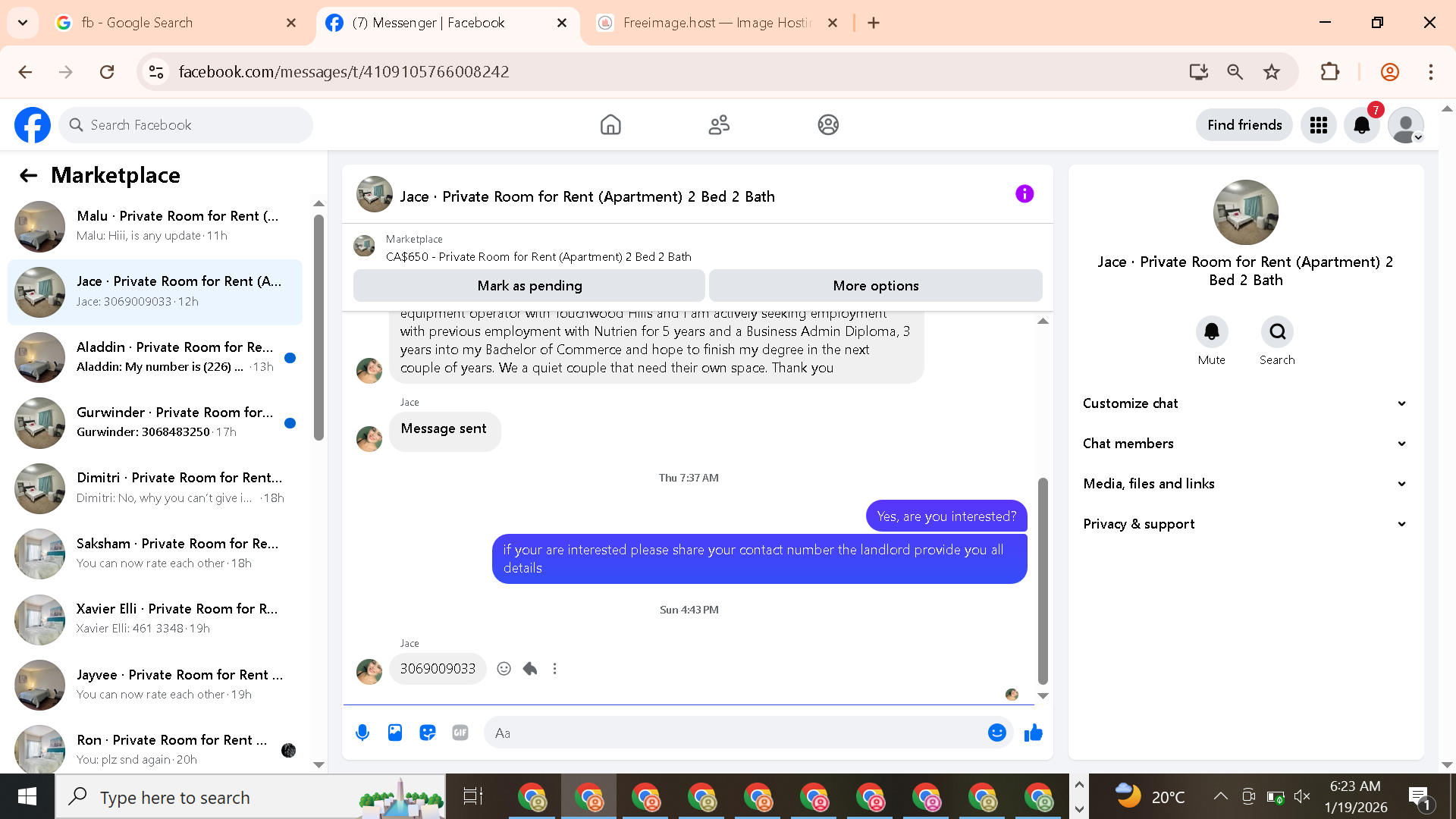Open the Facebook notifications bell
The image size is (1456, 819).
click(1362, 125)
